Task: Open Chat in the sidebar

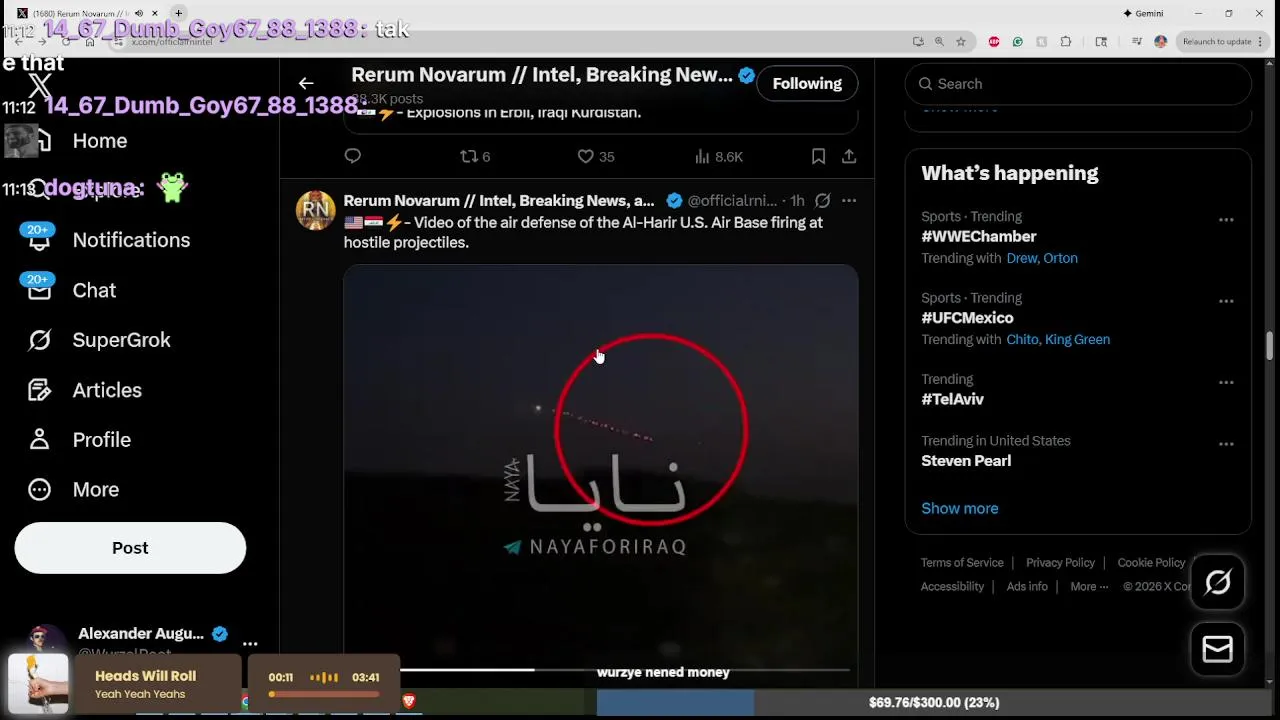Action: (x=94, y=290)
